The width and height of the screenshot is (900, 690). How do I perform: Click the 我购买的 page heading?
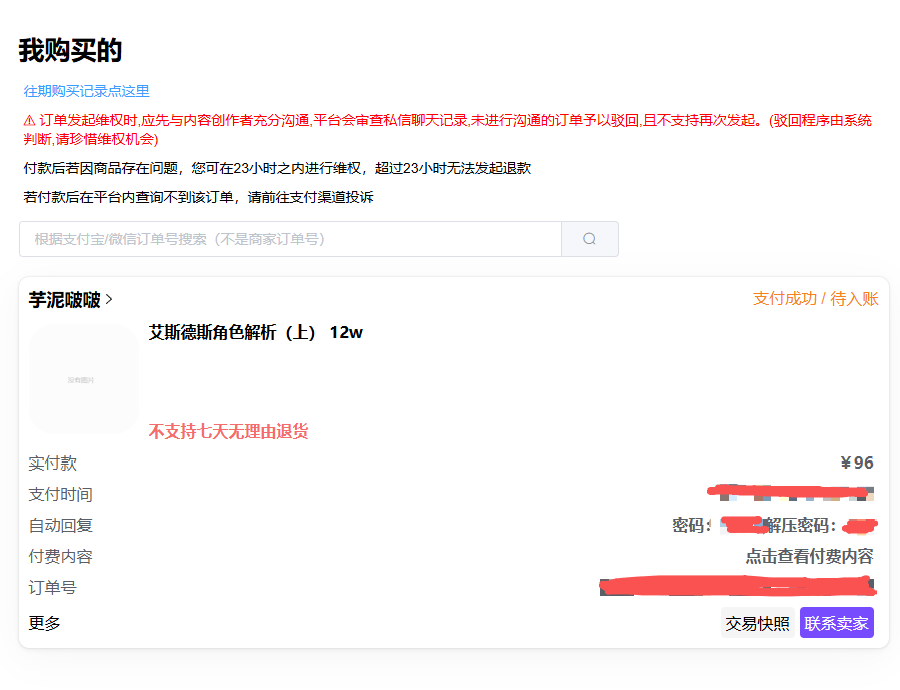click(70, 50)
